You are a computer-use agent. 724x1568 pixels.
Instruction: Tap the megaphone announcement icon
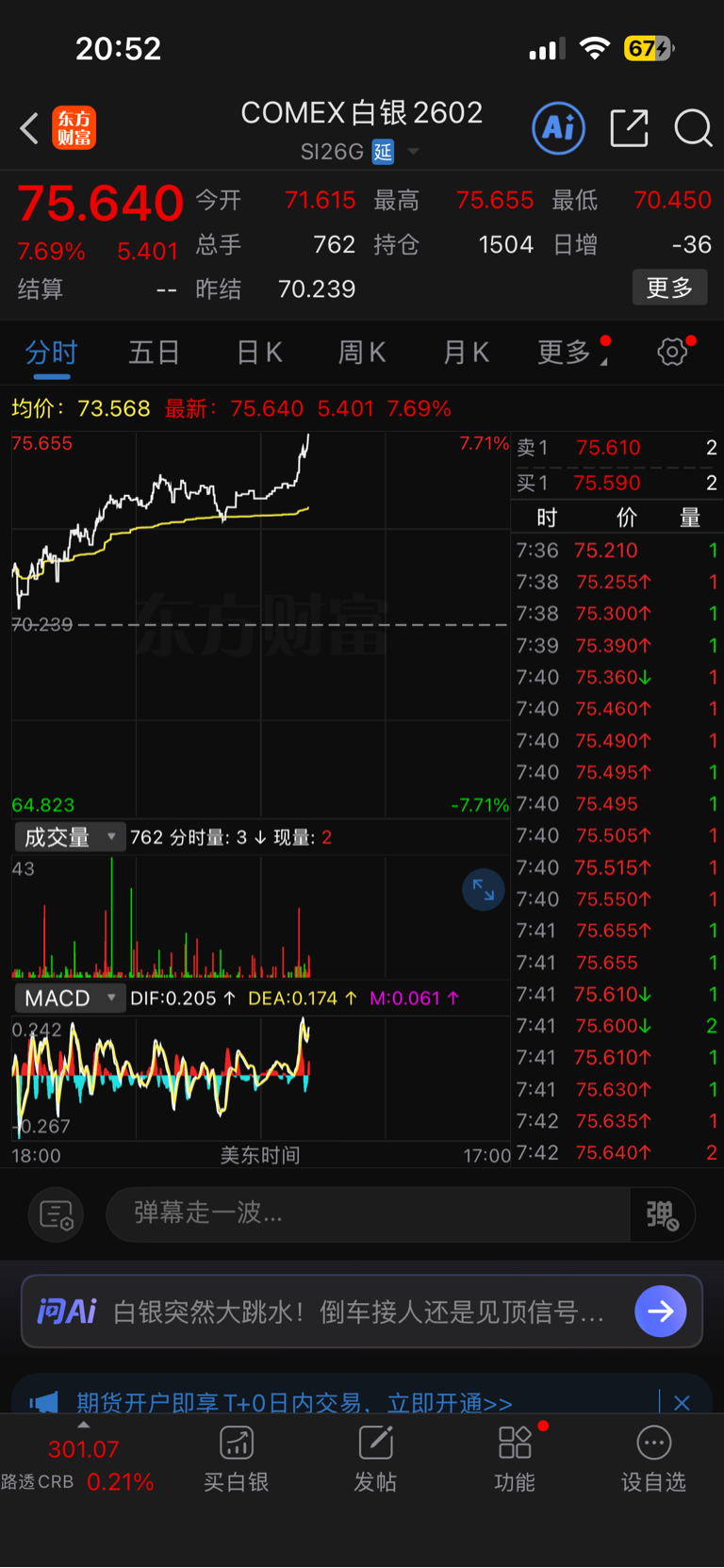[x=43, y=1403]
